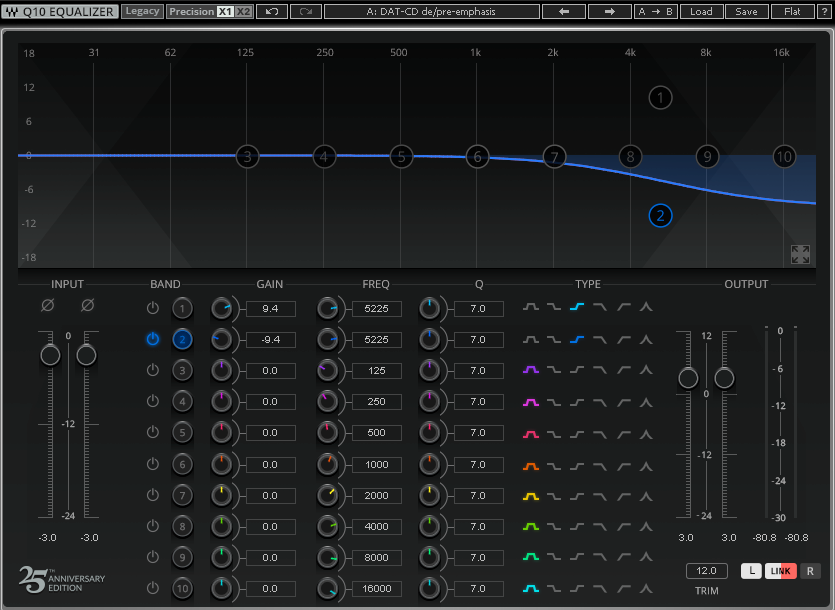Screen dimensions: 835x610
Task: Select band 2 number button in list
Action: pyautogui.click(x=182, y=339)
